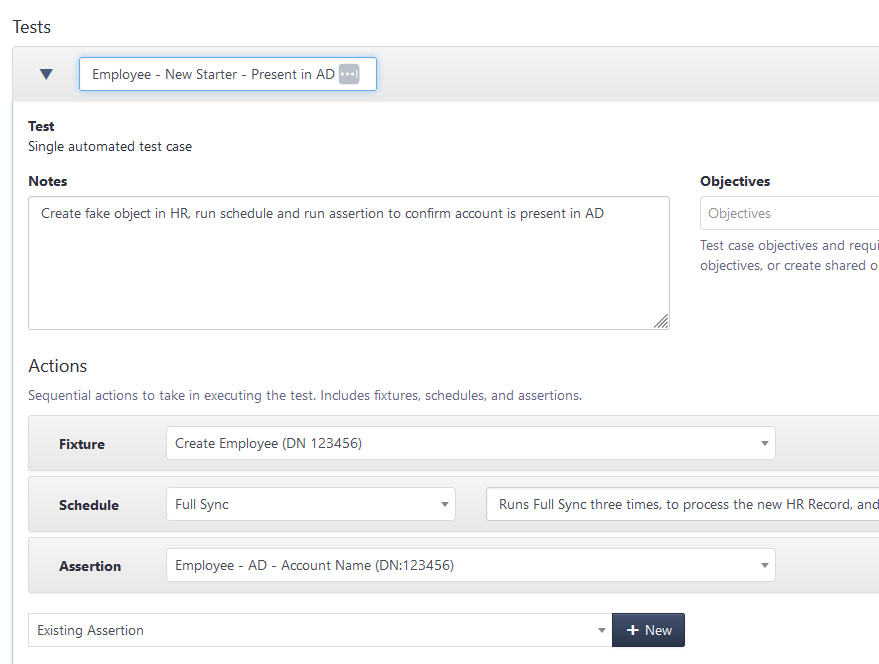879x664 pixels.
Task: Edit the schedule description text field
Action: tap(682, 504)
